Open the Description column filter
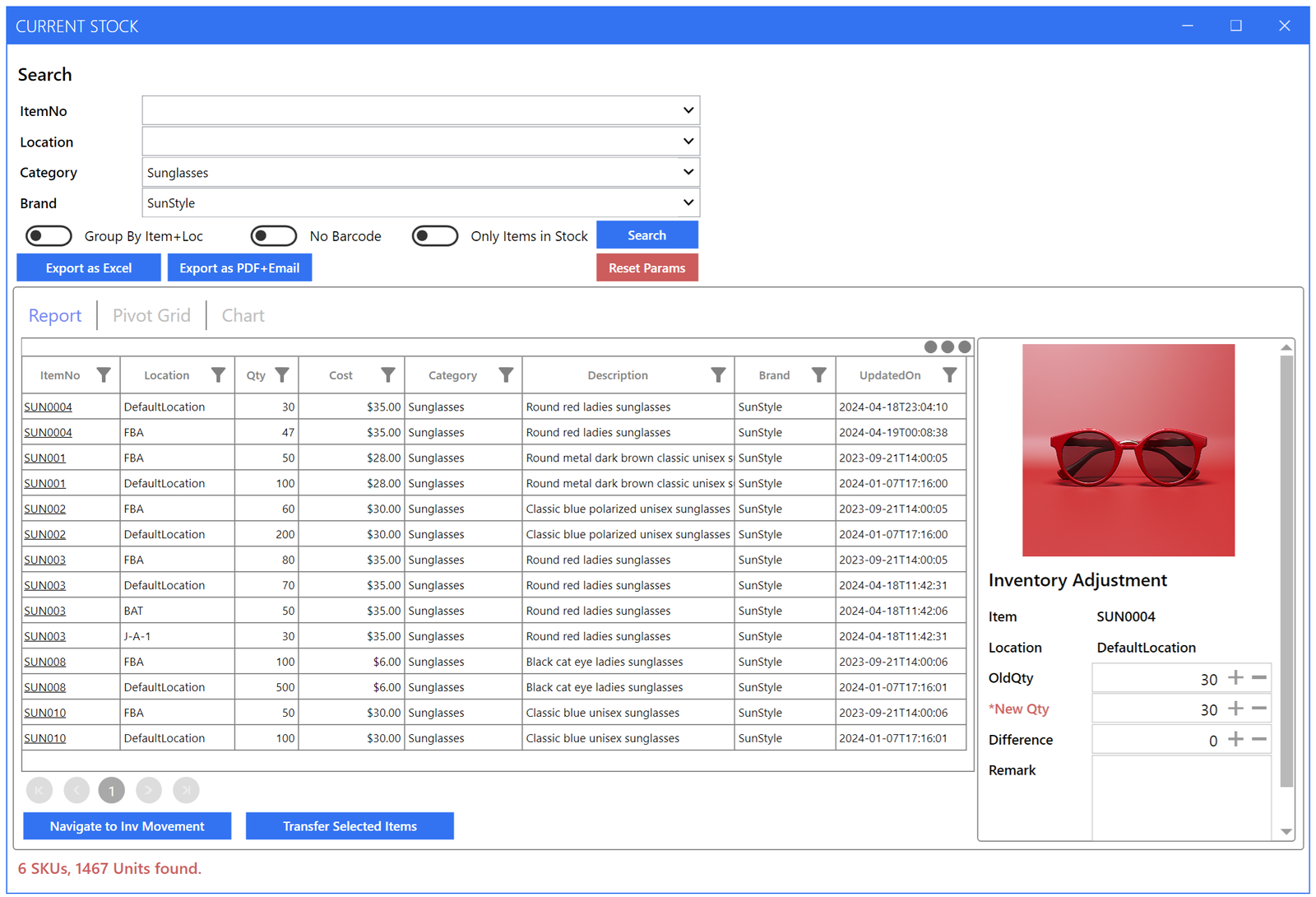Viewport: 1316px width, 897px height. pyautogui.click(x=718, y=375)
